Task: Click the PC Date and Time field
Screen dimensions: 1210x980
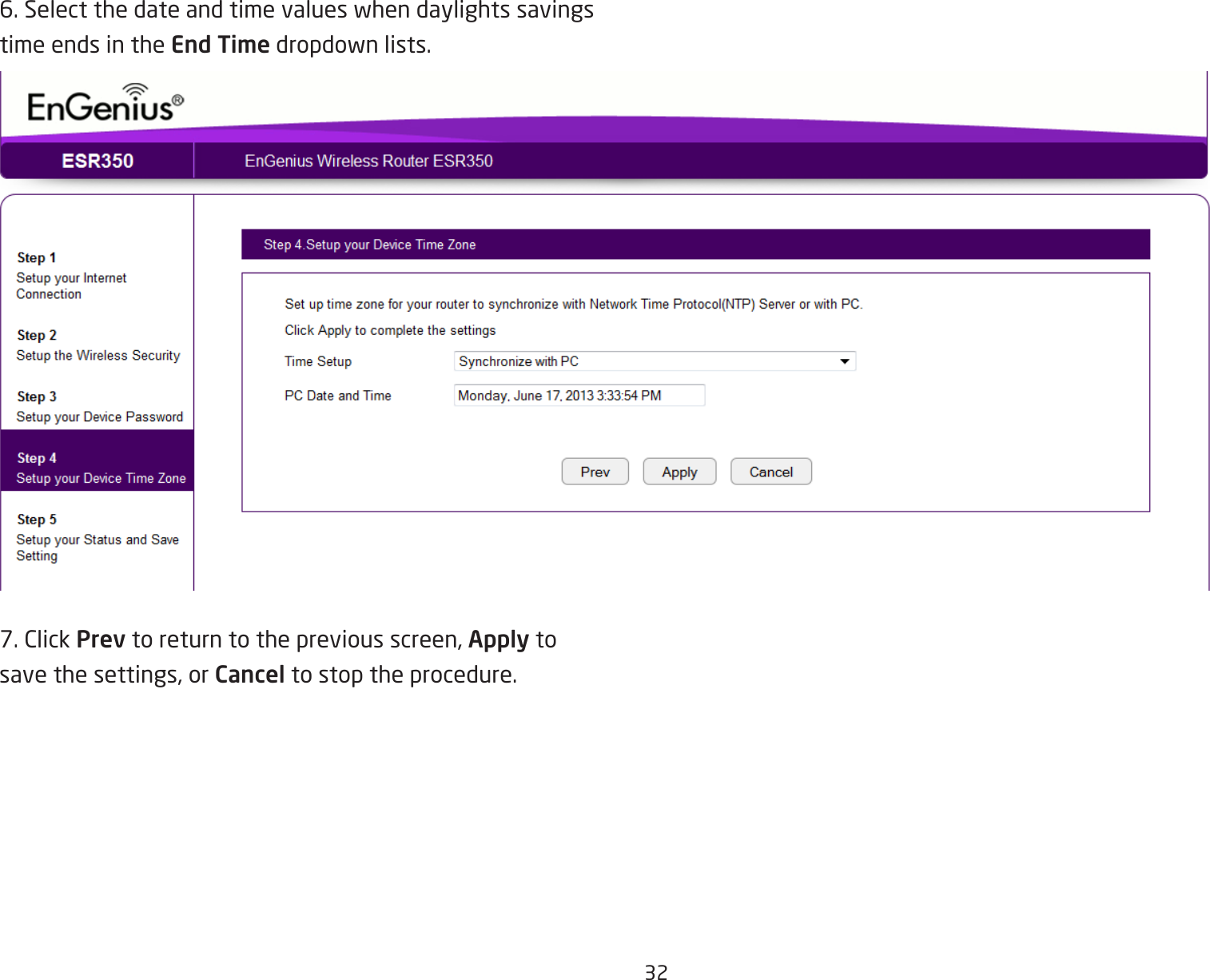Action: point(579,396)
